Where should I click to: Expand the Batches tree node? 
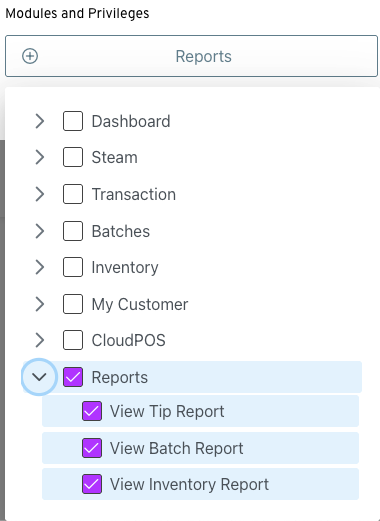click(x=40, y=231)
